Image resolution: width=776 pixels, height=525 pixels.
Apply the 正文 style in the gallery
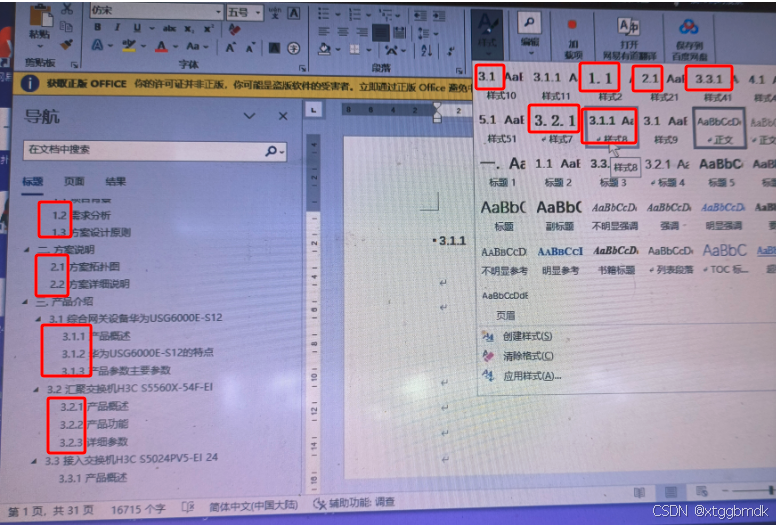tap(720, 128)
